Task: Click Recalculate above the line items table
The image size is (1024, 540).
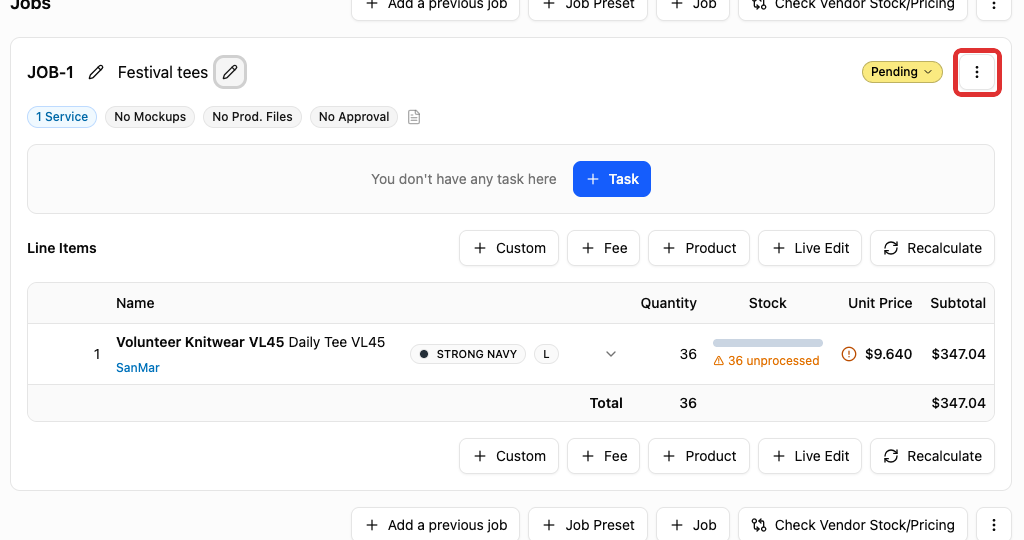Action: [932, 248]
